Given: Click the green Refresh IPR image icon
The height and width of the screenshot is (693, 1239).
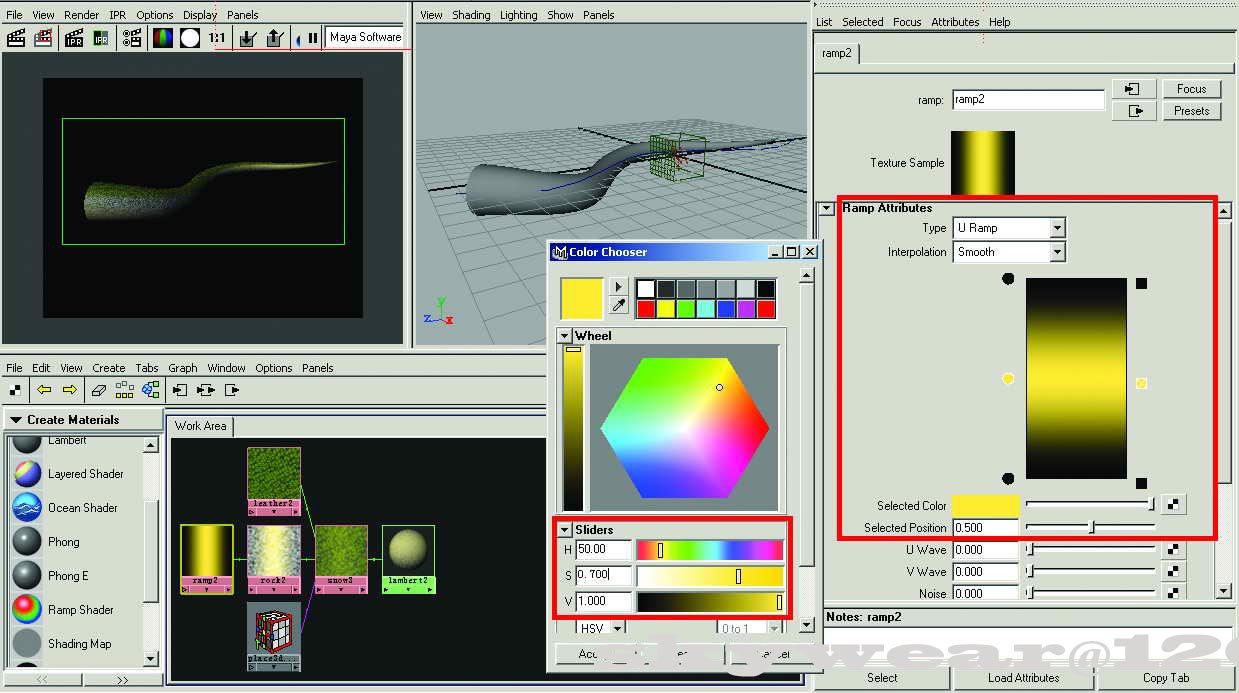Looking at the screenshot, I should point(101,38).
